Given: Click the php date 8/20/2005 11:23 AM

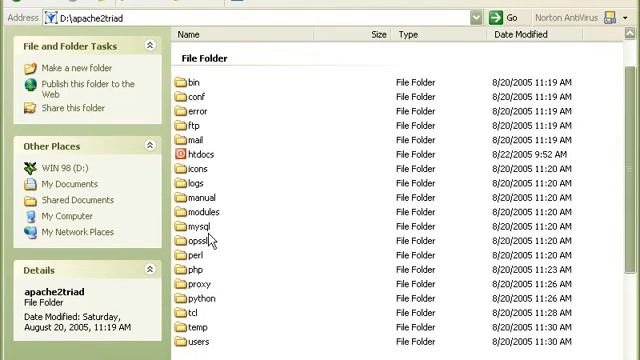Looking at the screenshot, I should 531,270.
